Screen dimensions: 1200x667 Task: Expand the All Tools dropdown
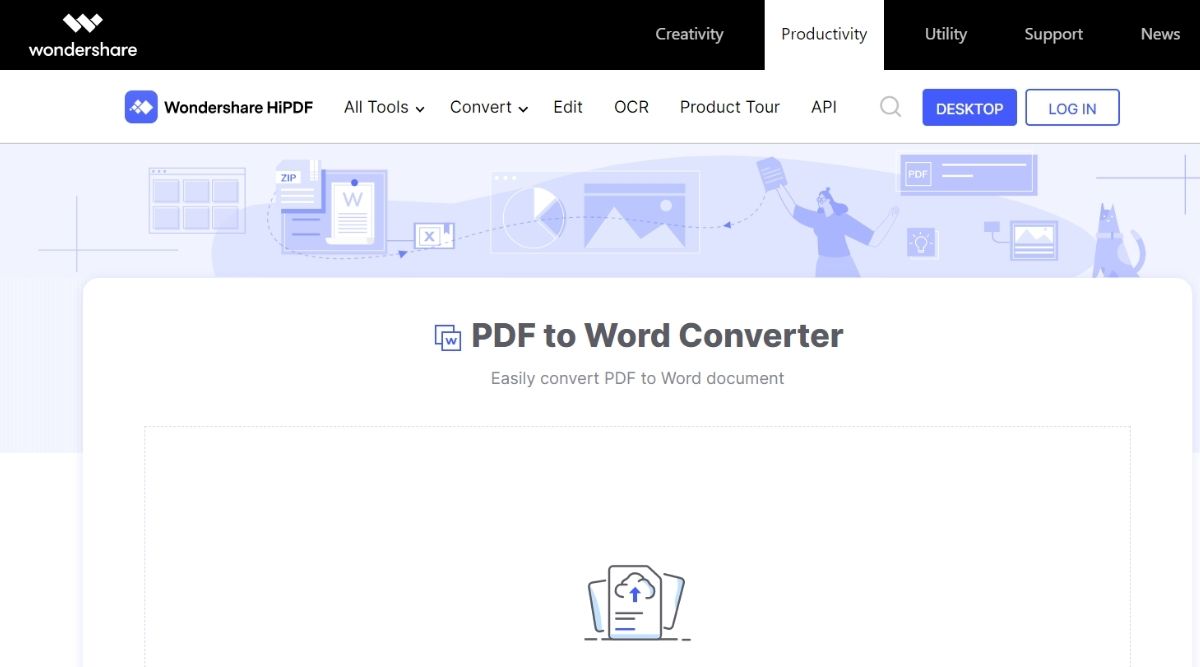pos(383,107)
